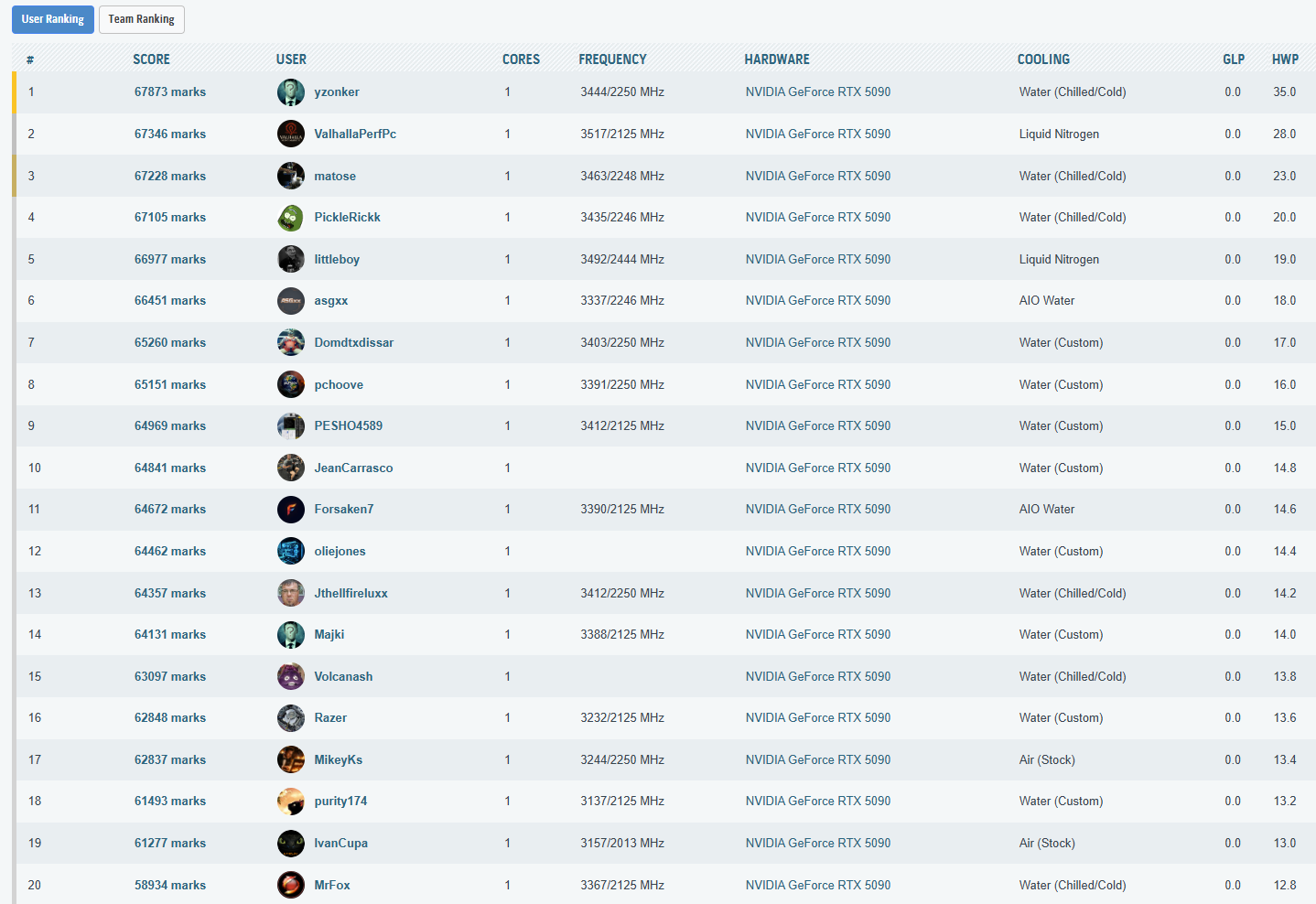
Task: Open IvanCupa's username link
Action: pos(340,844)
